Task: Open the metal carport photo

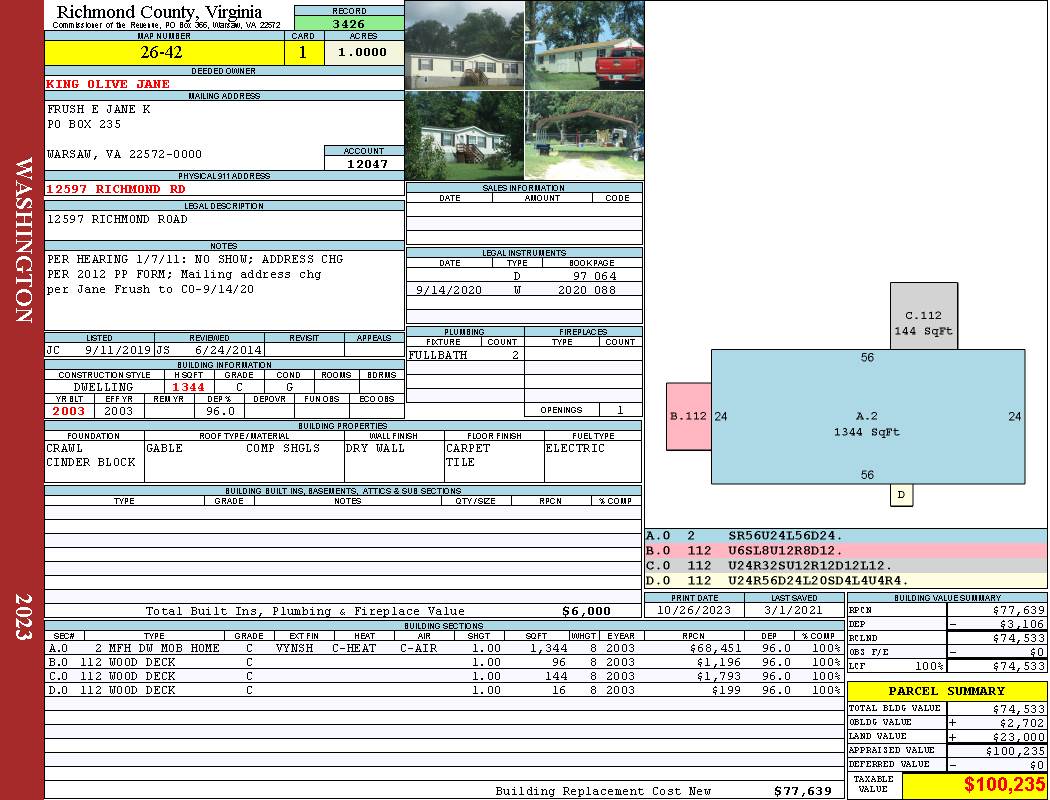Action: 584,135
